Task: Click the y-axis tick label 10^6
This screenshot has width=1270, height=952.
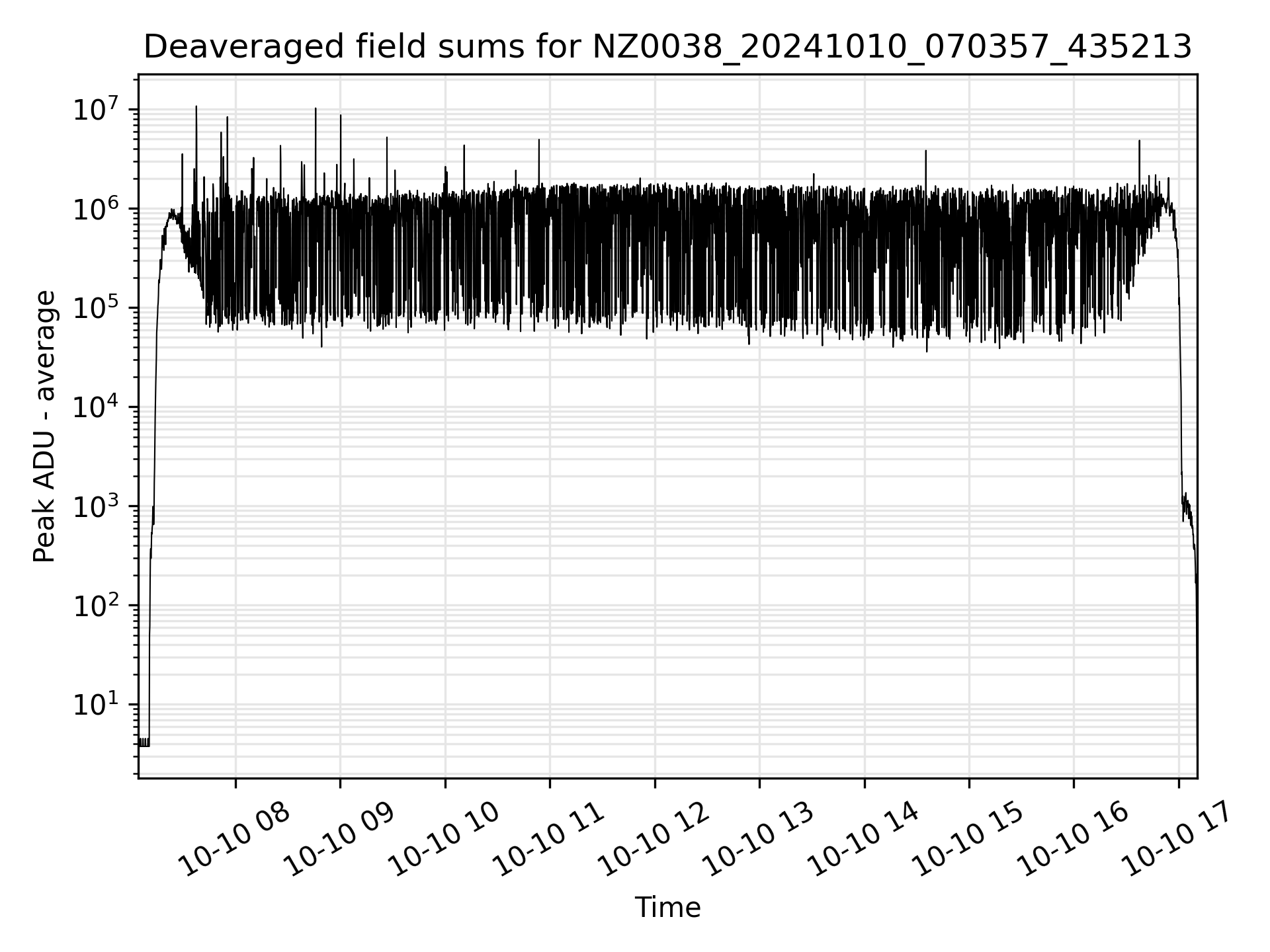Action: tap(97, 208)
